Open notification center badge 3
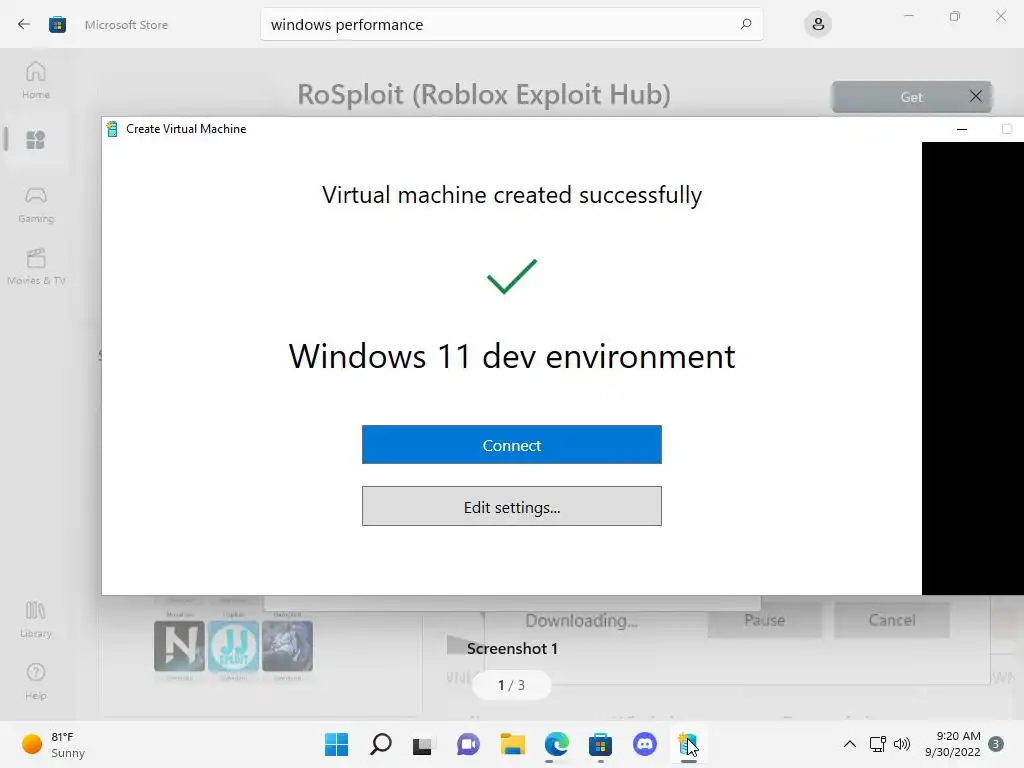Image resolution: width=1024 pixels, height=768 pixels. pos(996,744)
